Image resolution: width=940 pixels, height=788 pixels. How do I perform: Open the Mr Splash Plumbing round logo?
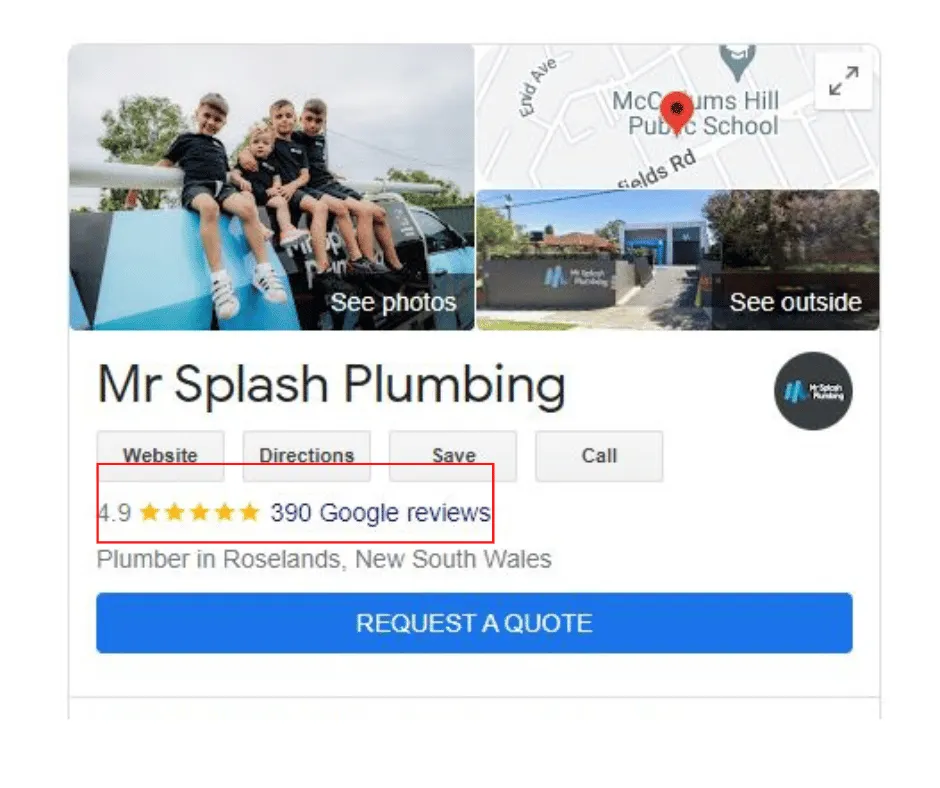tap(813, 391)
